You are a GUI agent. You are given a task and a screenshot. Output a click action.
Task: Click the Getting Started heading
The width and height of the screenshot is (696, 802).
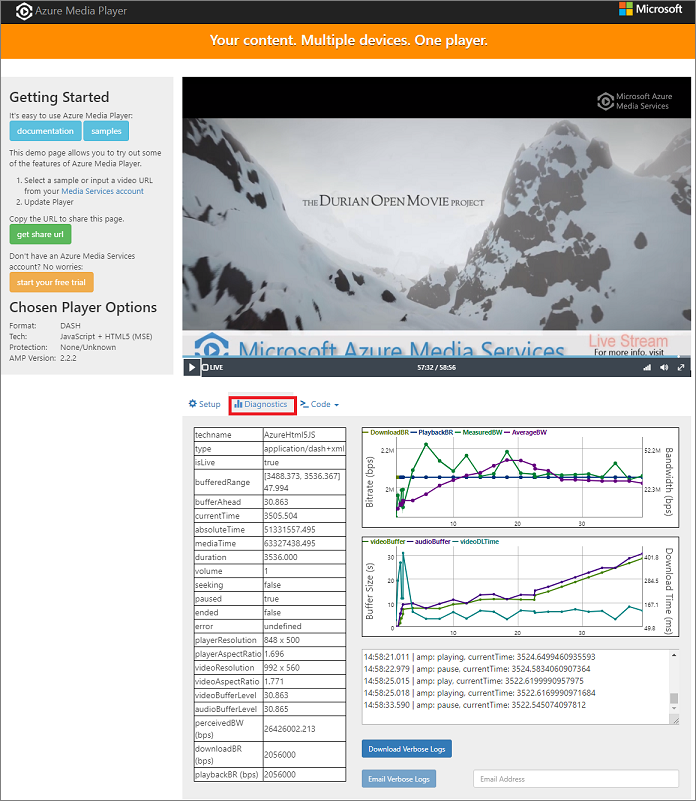[59, 97]
